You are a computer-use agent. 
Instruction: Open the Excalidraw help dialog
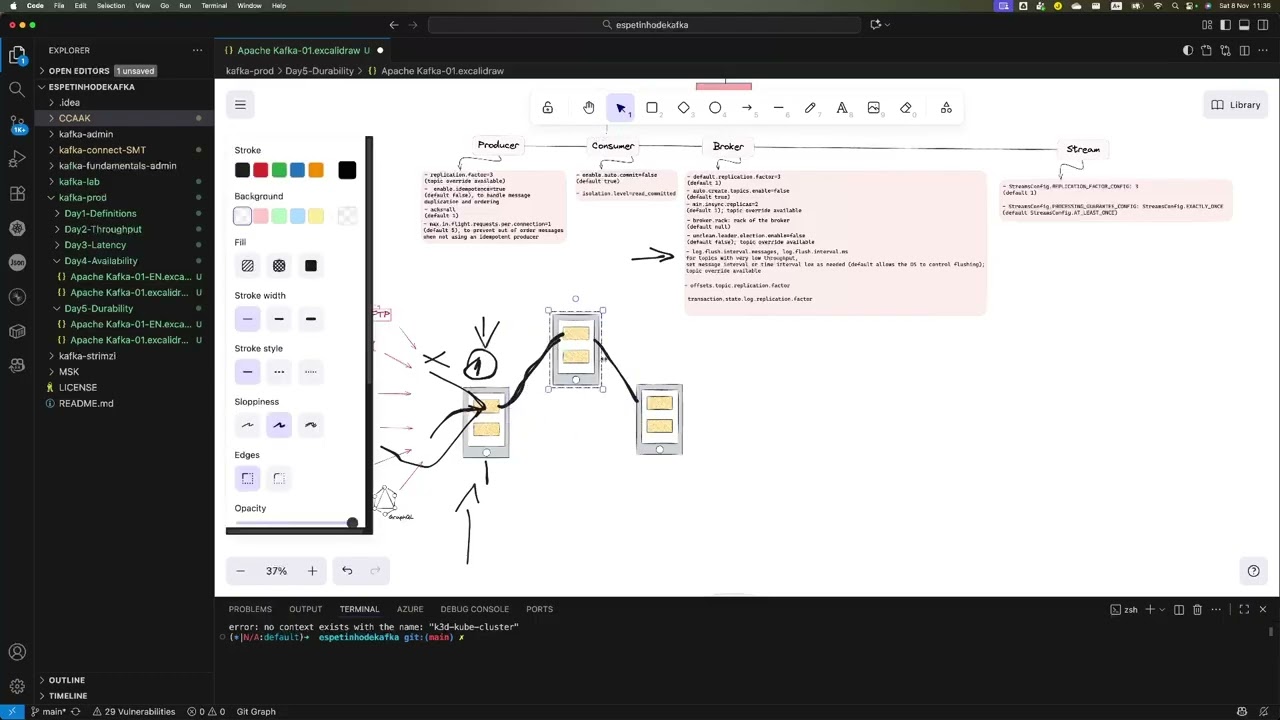pyautogui.click(x=1253, y=571)
